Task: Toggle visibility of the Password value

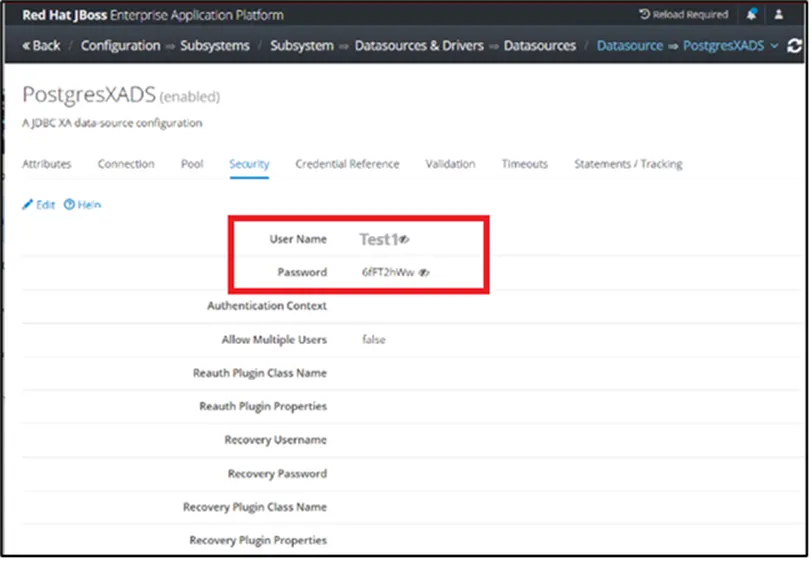Action: point(424,272)
